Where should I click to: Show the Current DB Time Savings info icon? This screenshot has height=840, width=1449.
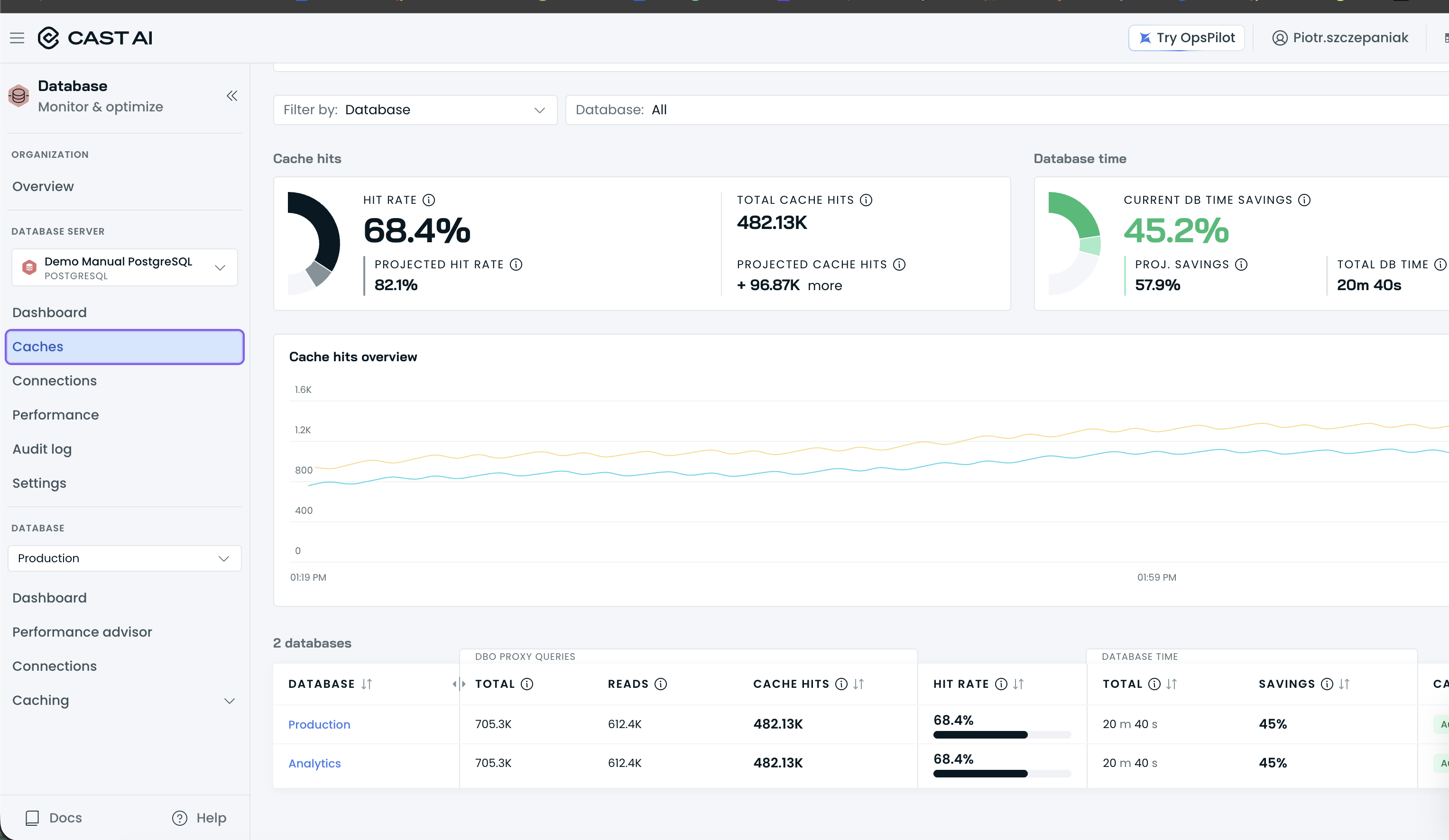click(x=1305, y=200)
